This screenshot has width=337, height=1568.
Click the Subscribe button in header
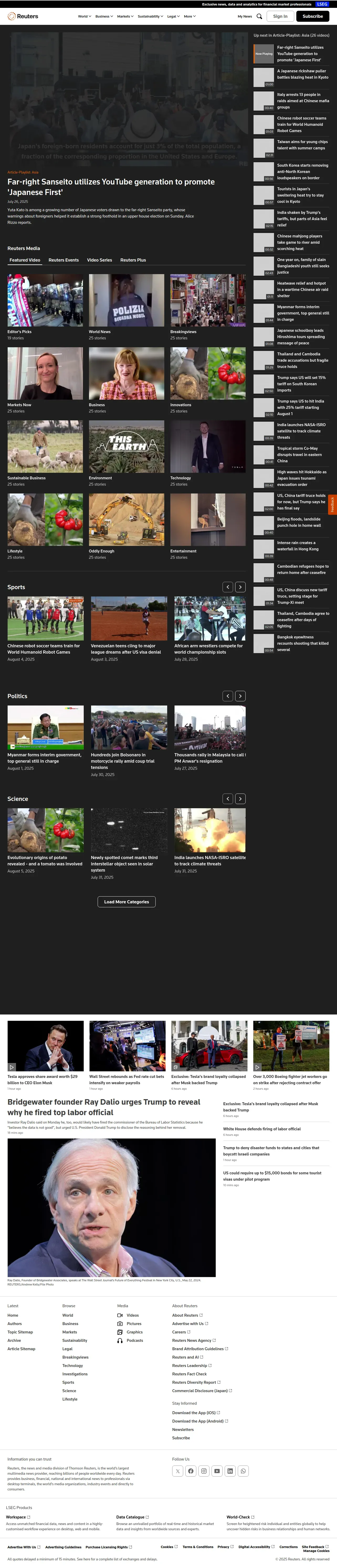coord(313,17)
